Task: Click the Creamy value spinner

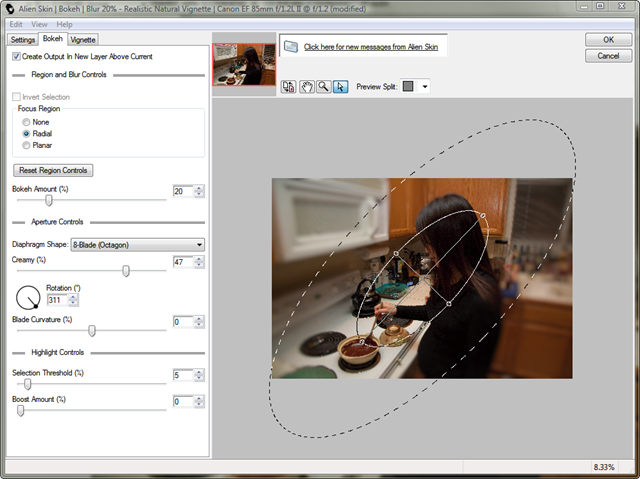Action: (199, 262)
